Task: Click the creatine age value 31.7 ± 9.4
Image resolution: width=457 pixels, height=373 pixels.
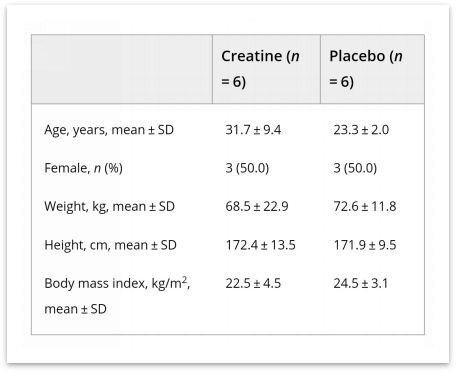Action: [253, 130]
